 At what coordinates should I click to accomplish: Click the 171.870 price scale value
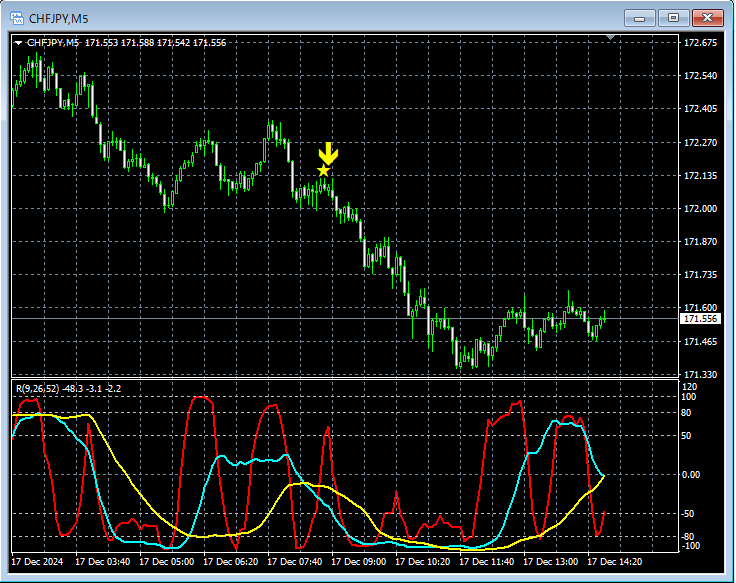[700, 242]
